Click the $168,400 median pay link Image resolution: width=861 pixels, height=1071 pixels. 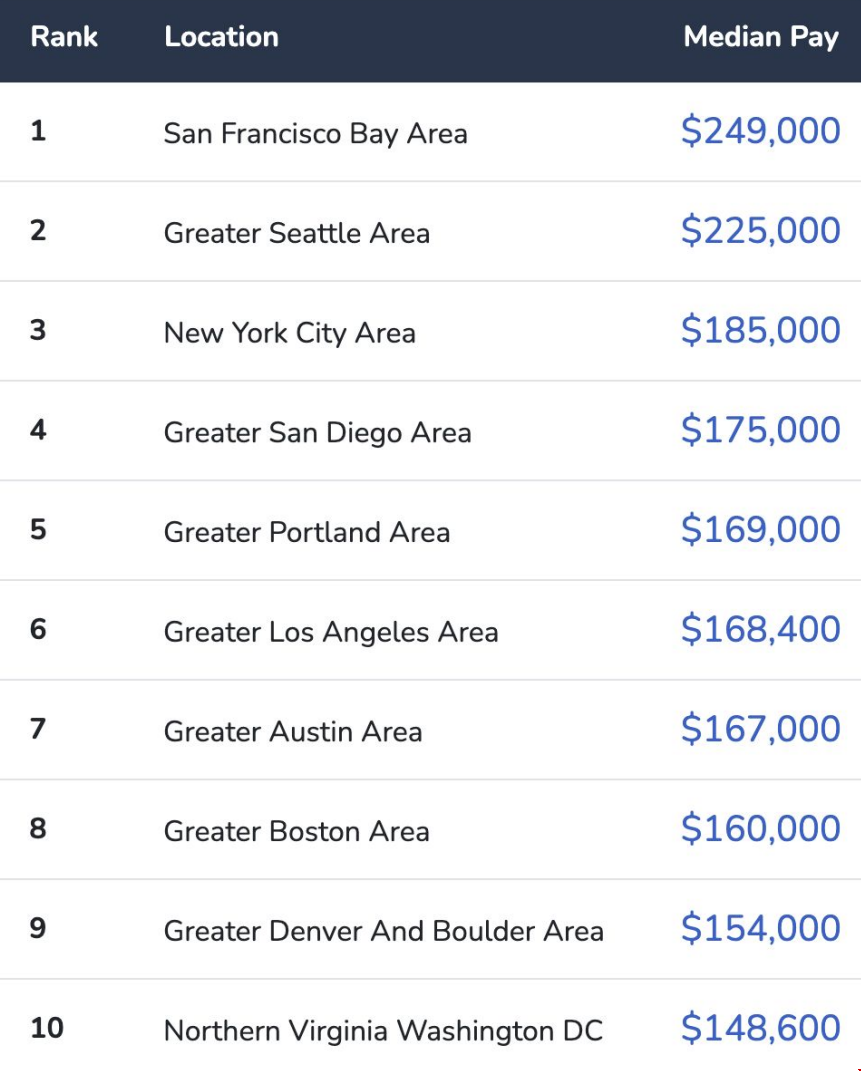coord(760,629)
